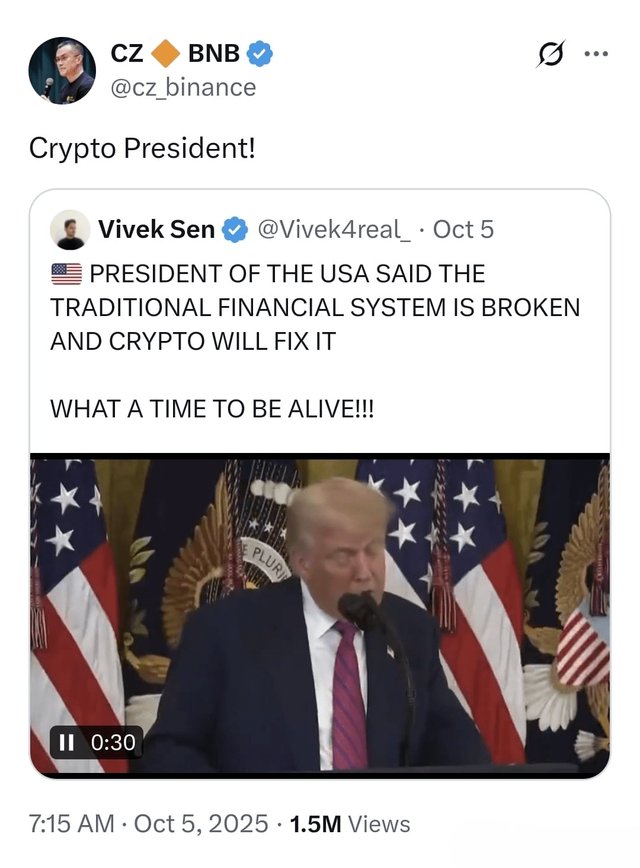Screen dimensions: 640x868
Task: Open the @Vivek4real_ handle
Action: pos(334,230)
